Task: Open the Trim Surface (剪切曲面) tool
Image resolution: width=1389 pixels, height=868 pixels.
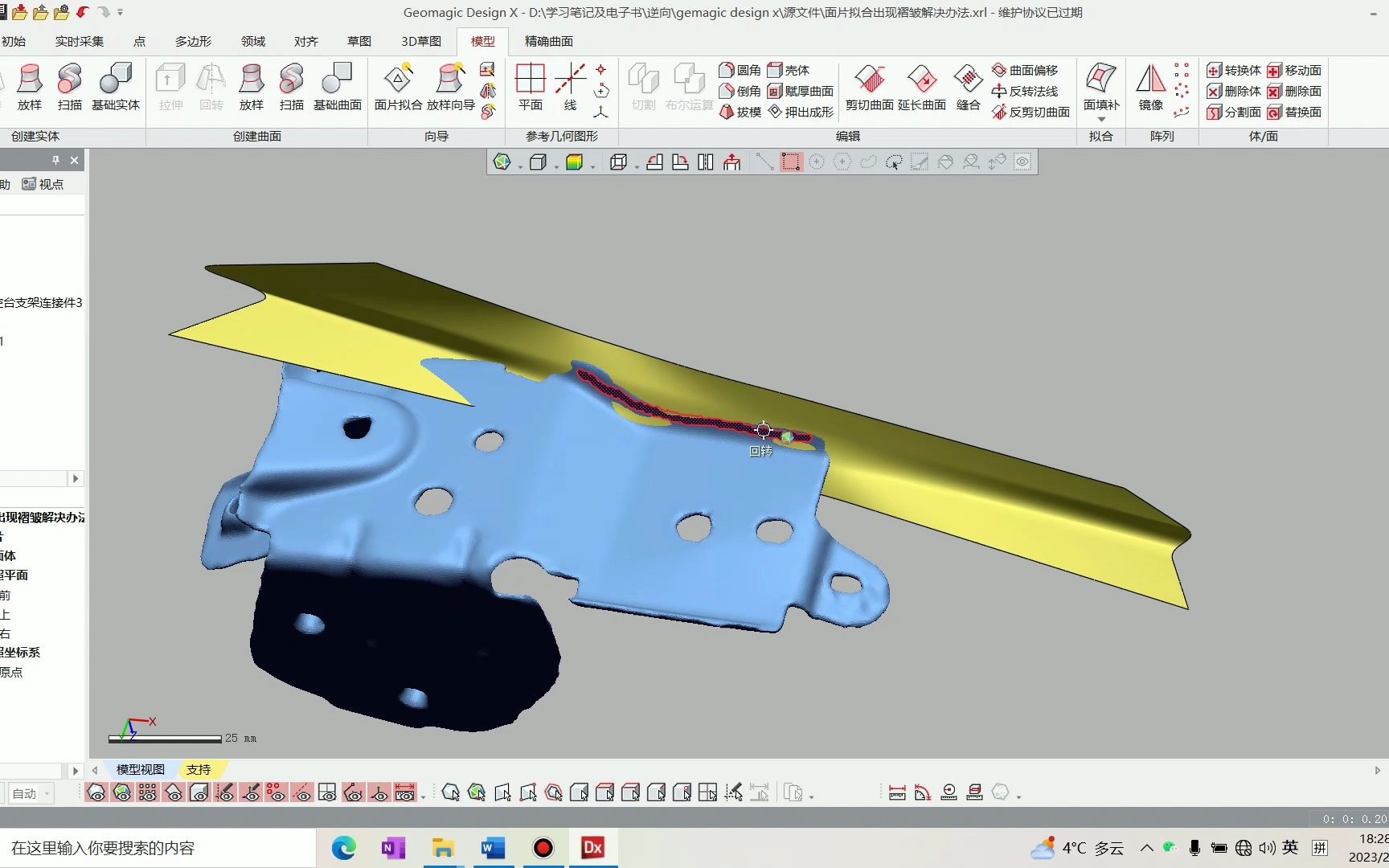Action: (870, 87)
